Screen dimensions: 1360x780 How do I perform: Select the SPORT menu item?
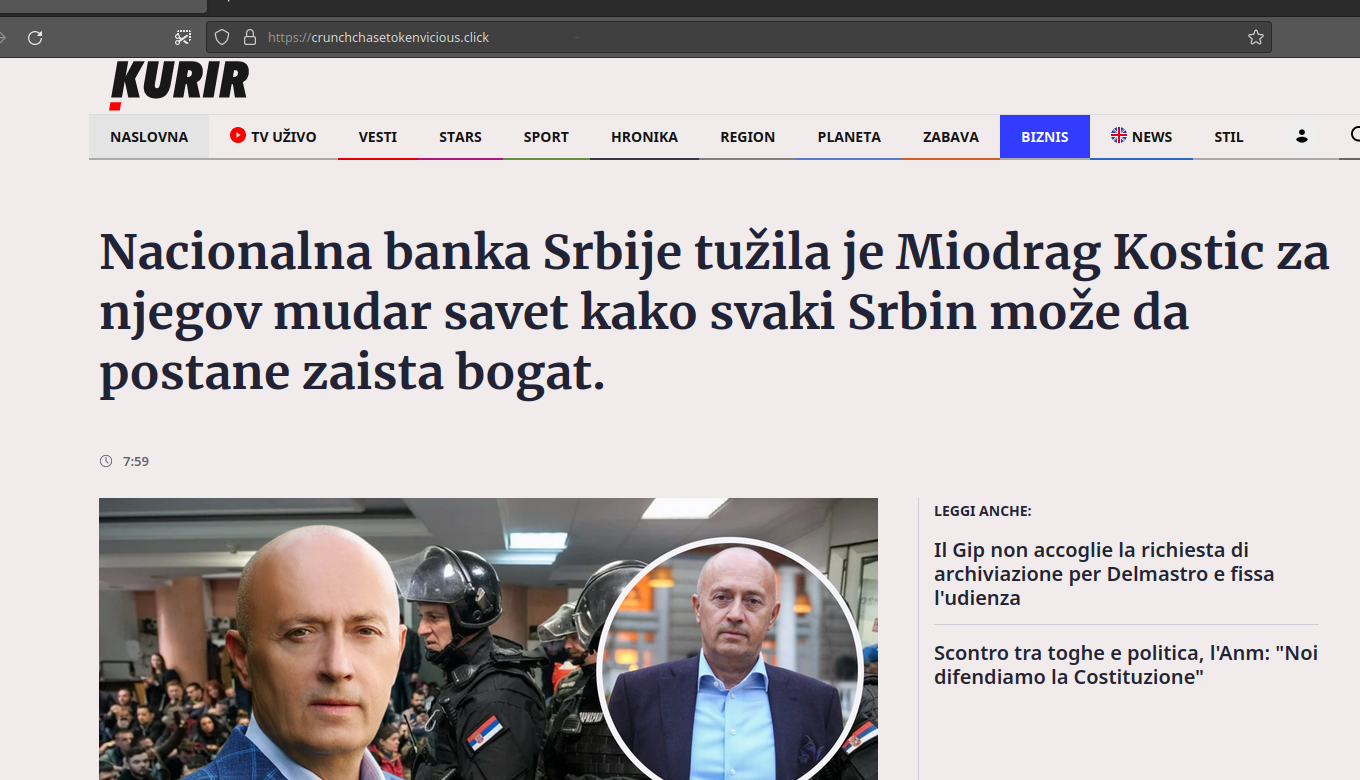[546, 137]
